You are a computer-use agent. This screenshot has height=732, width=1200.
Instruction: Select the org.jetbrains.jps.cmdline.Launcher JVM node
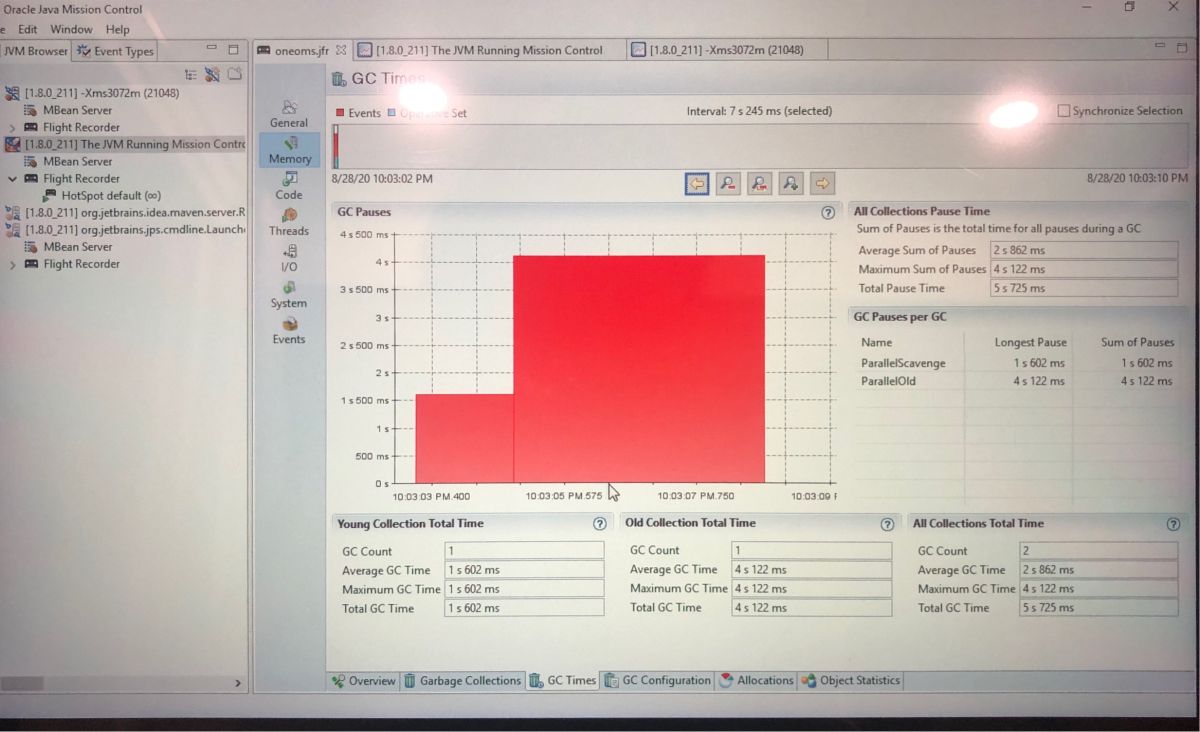pos(125,230)
